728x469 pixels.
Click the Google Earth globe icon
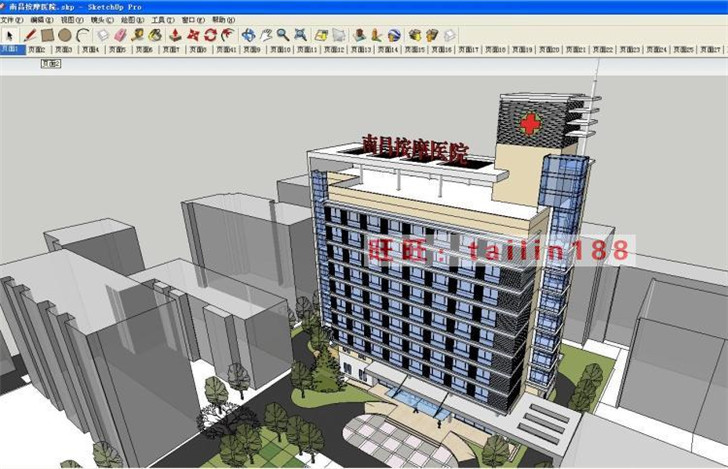click(394, 35)
